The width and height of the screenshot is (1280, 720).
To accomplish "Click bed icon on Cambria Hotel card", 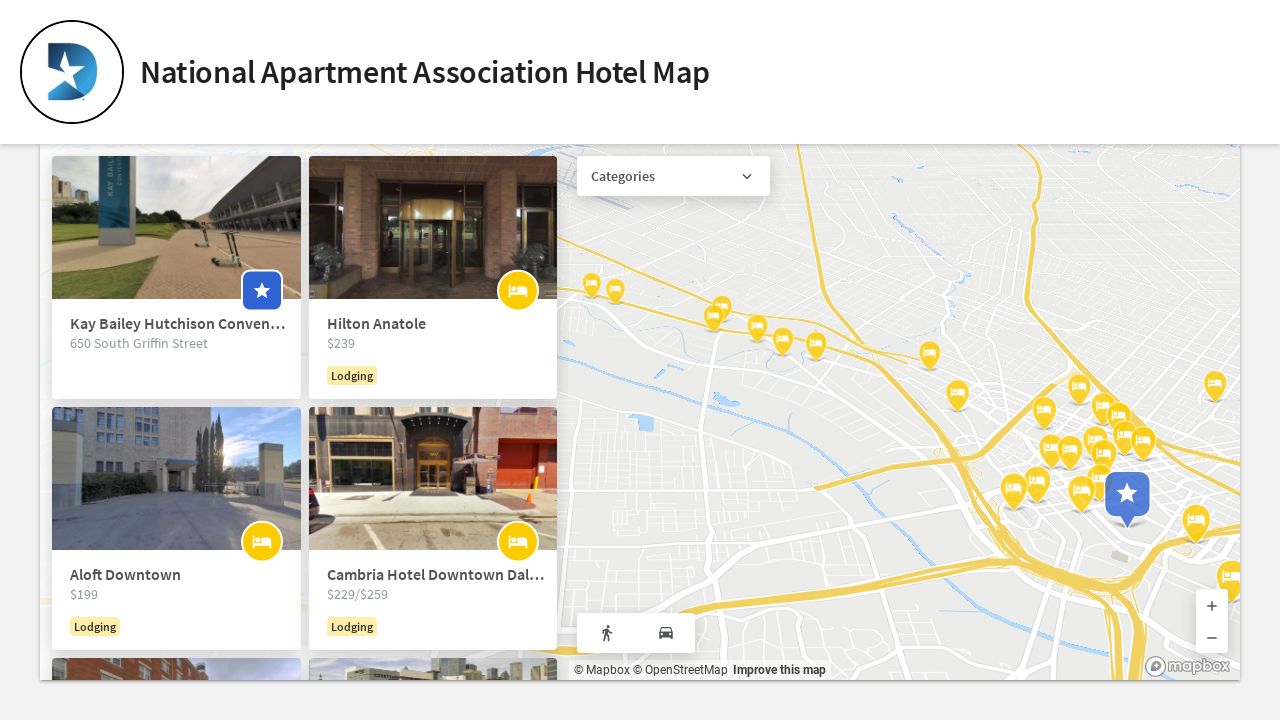I will [x=517, y=542].
